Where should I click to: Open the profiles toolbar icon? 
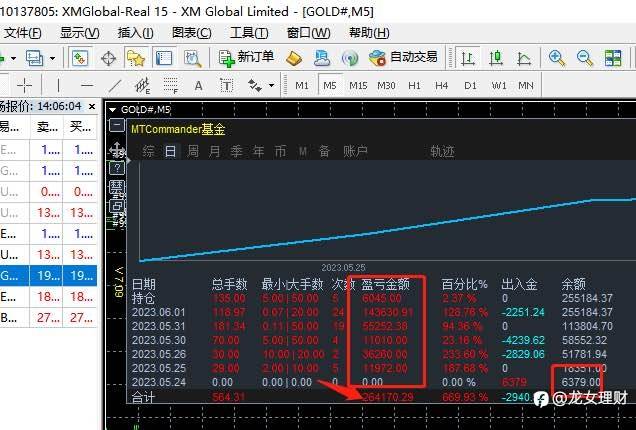pos(34,58)
